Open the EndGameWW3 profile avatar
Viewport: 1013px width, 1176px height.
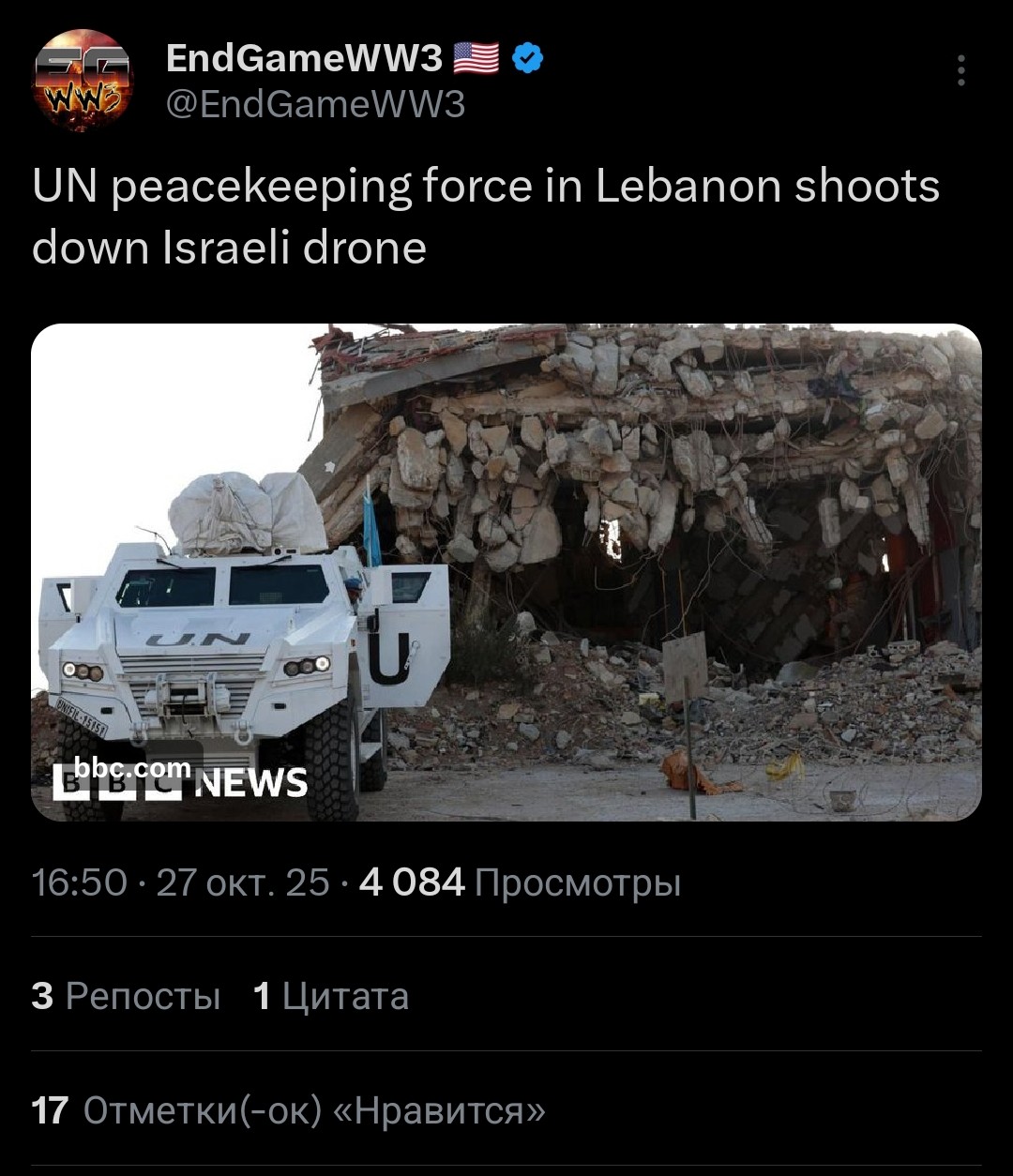pyautogui.click(x=82, y=80)
